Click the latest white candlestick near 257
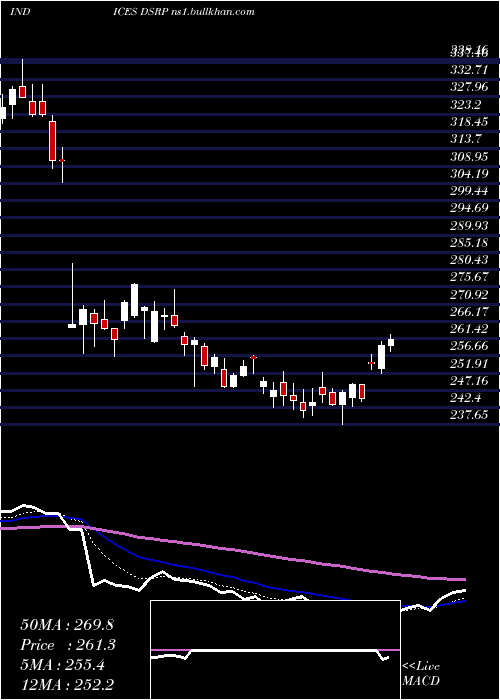The image size is (500, 700). [391, 342]
